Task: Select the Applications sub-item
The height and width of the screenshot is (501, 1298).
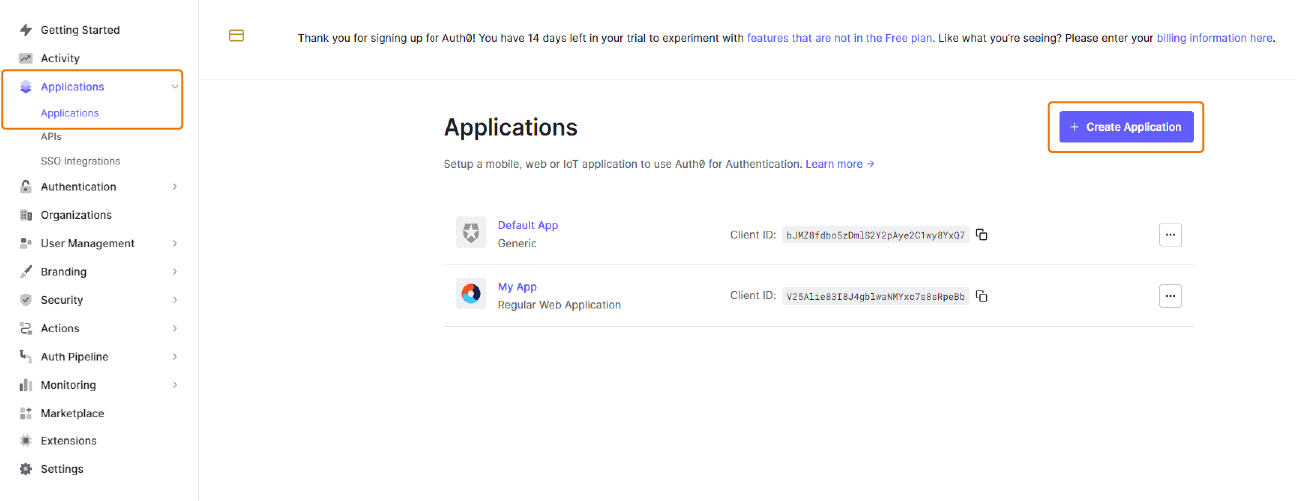Action: [70, 113]
